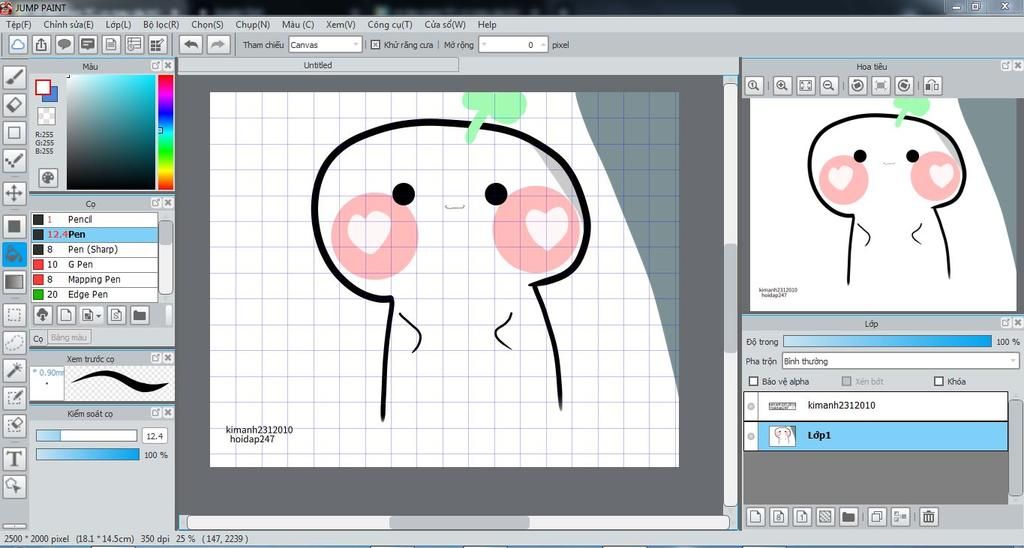Screen dimensions: 1024x548
Task: Open the Xem(V) menu
Action: 341,25
